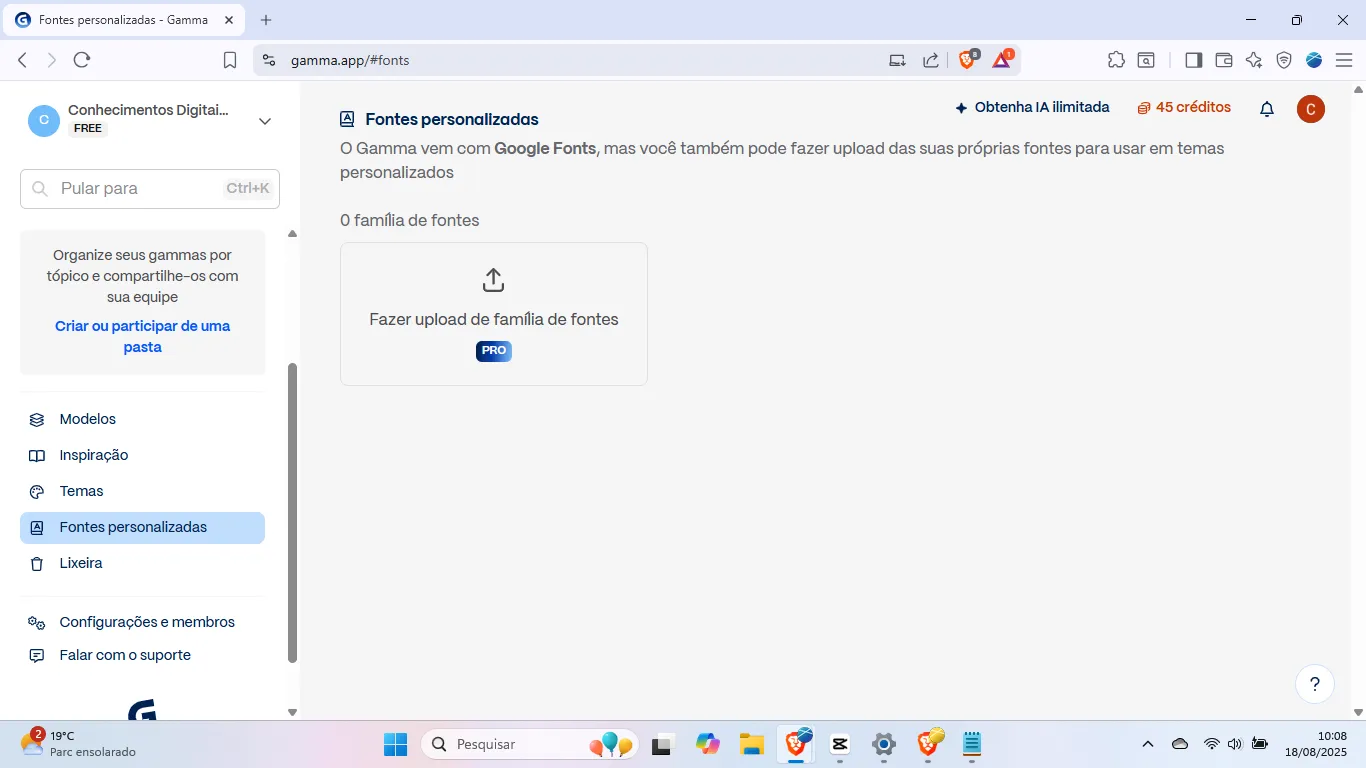
Task: Show hidden system tray icons chevron
Action: click(x=1148, y=745)
